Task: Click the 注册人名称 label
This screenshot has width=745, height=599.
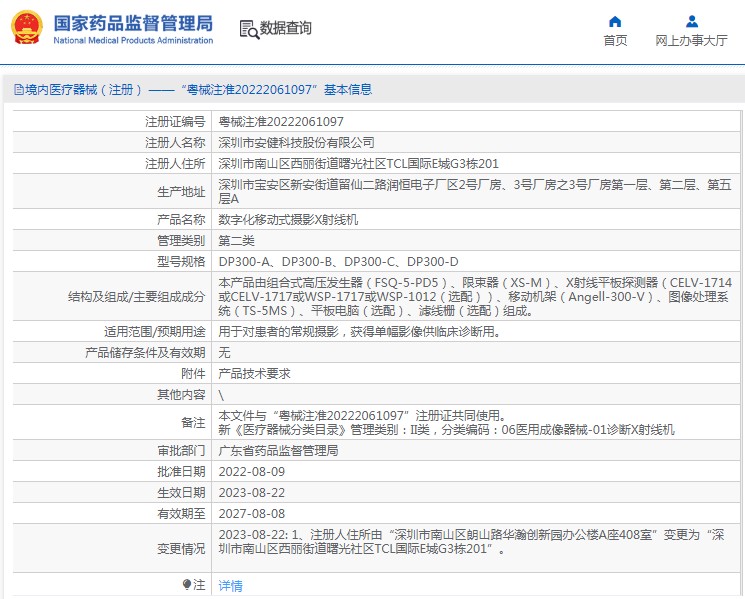Action: tap(175, 143)
